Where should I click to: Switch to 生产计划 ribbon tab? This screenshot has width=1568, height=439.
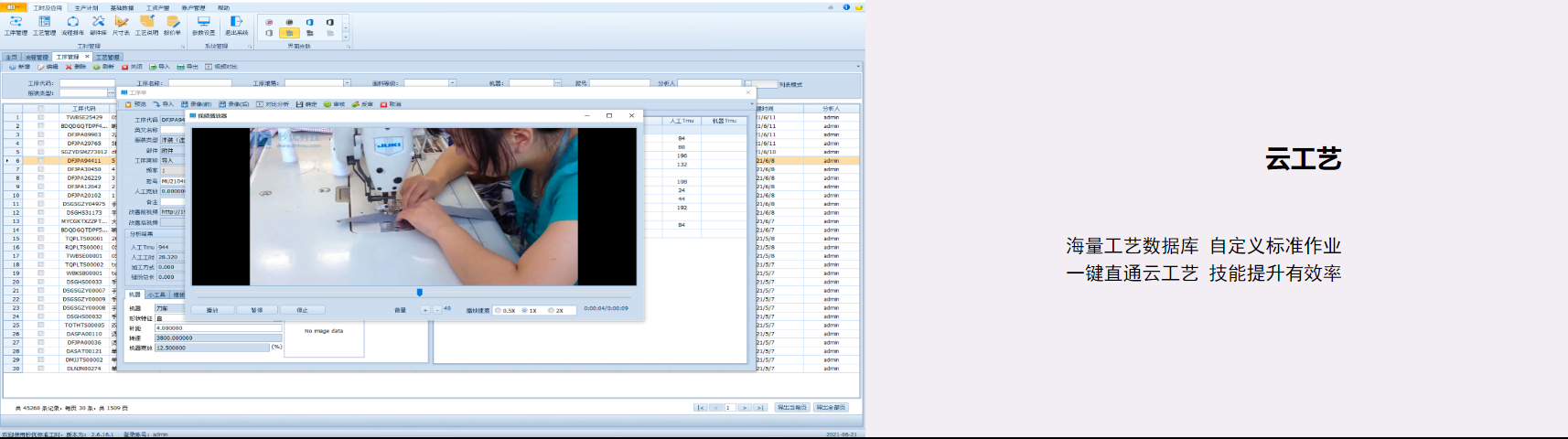click(x=86, y=7)
